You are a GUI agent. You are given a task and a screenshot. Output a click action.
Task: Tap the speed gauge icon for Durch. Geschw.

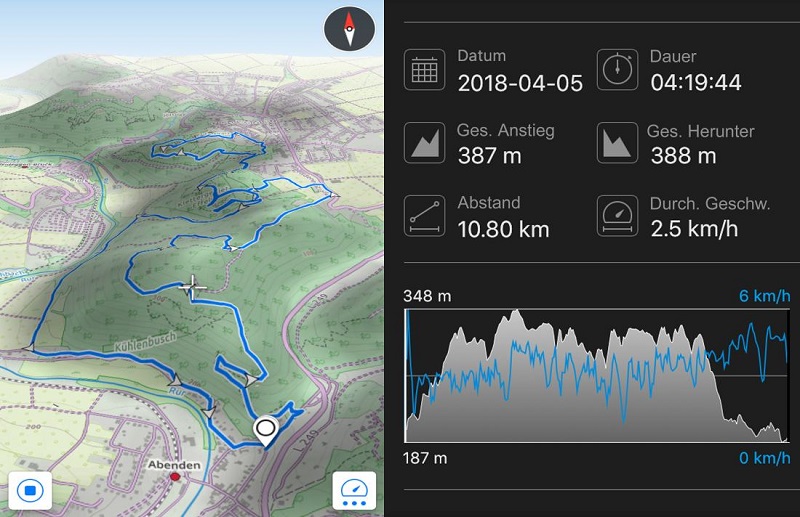[x=617, y=216]
